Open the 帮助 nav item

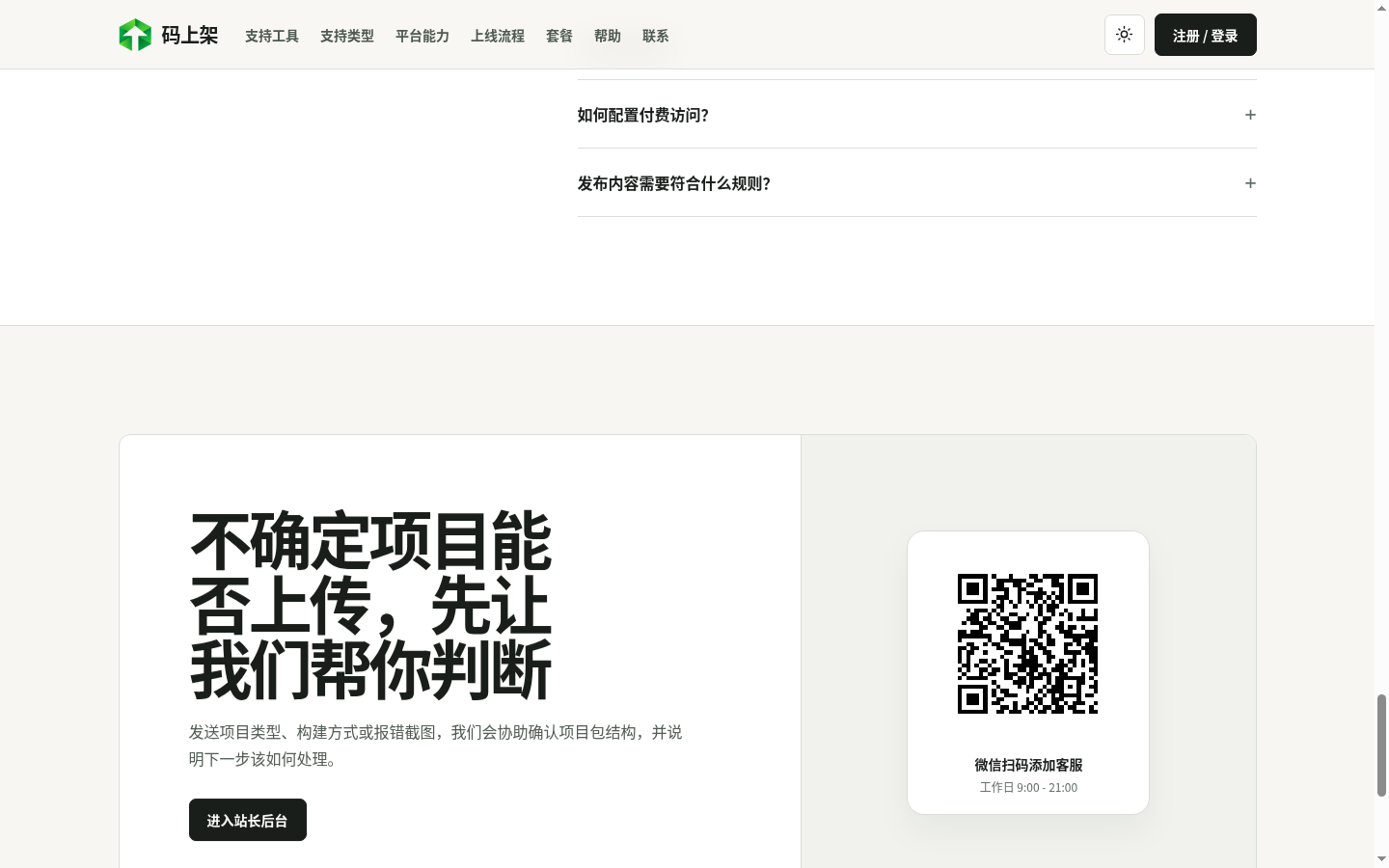[608, 36]
